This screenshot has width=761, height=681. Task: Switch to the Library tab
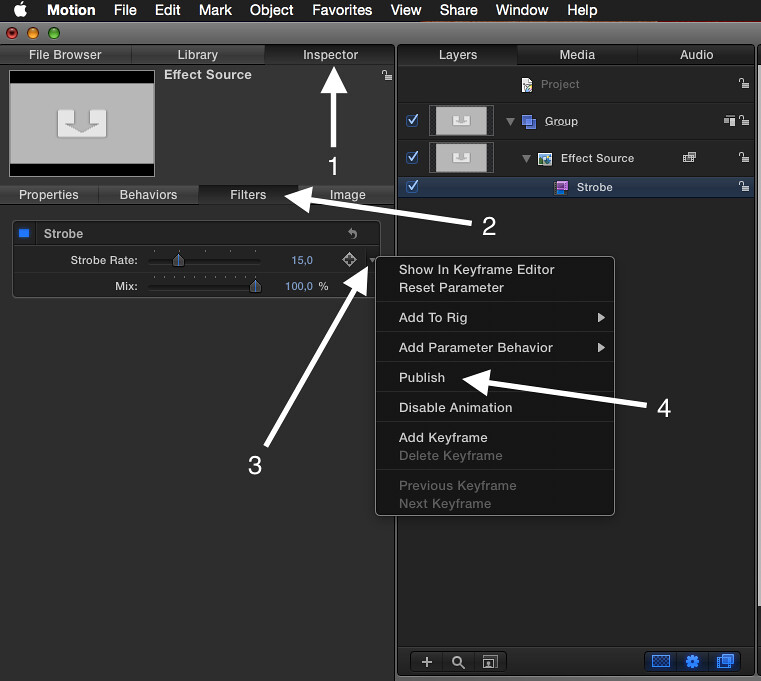(198, 55)
